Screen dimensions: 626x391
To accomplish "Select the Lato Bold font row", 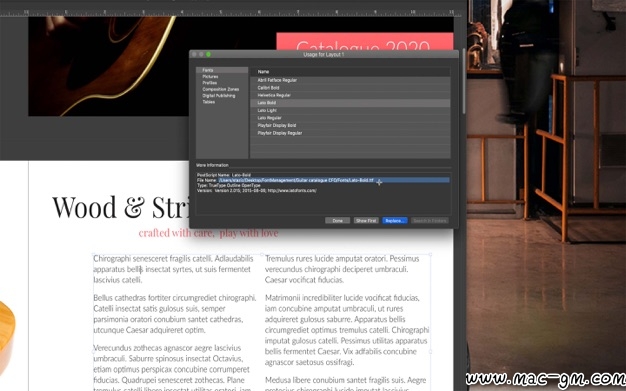I will coord(350,103).
